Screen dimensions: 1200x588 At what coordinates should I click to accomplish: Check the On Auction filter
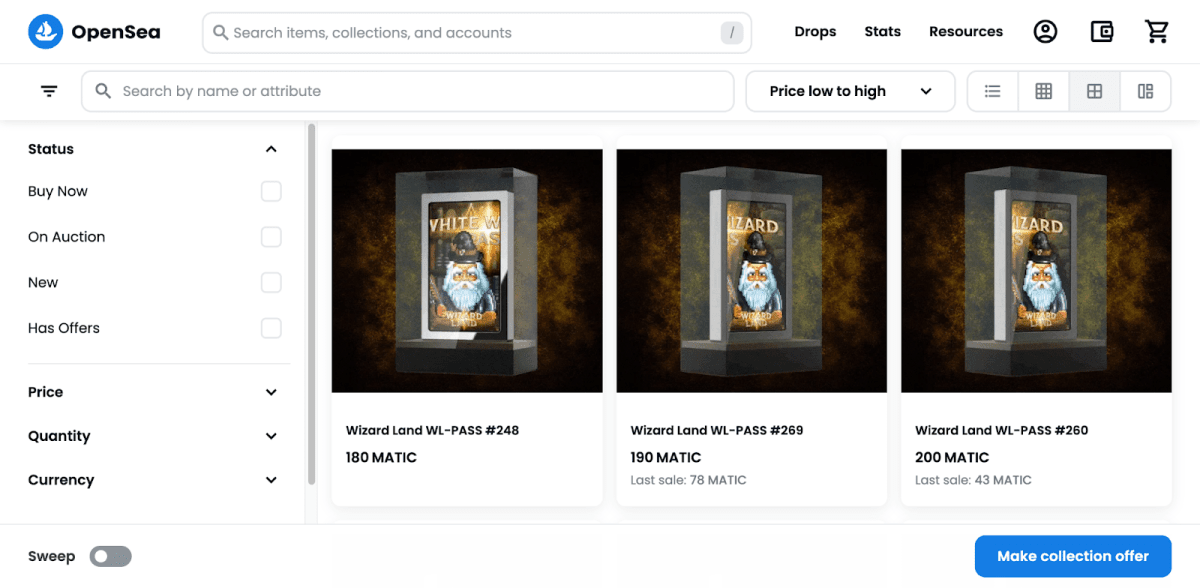[x=271, y=237]
